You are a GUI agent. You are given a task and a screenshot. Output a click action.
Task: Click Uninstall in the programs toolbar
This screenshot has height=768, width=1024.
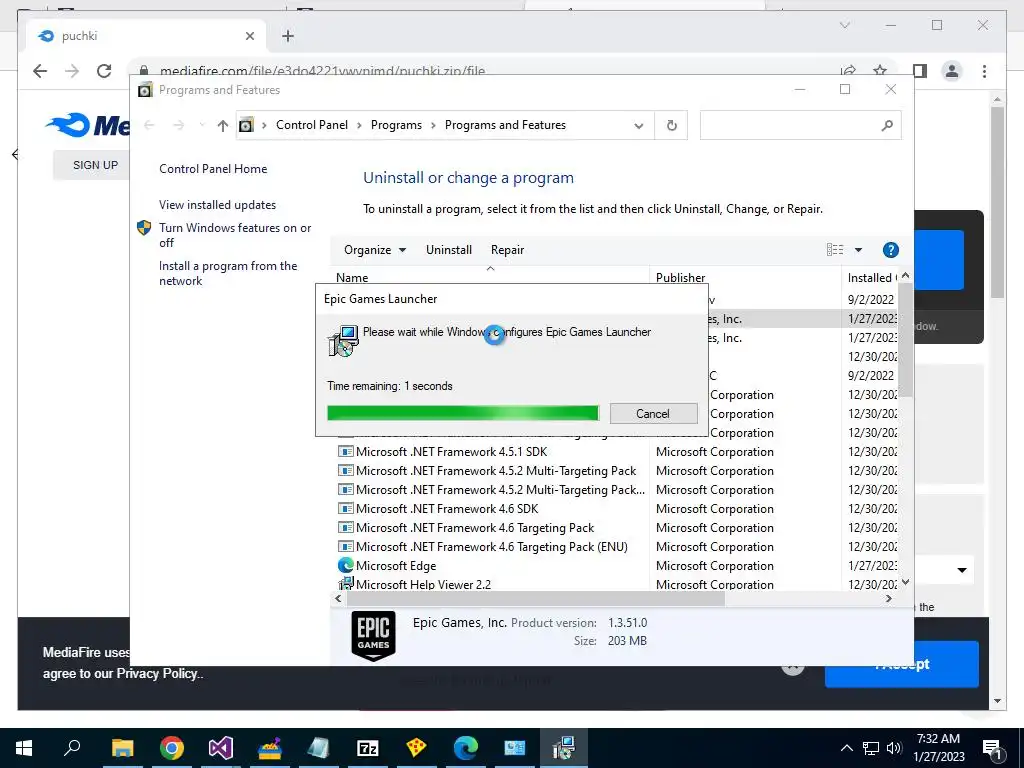tap(449, 250)
